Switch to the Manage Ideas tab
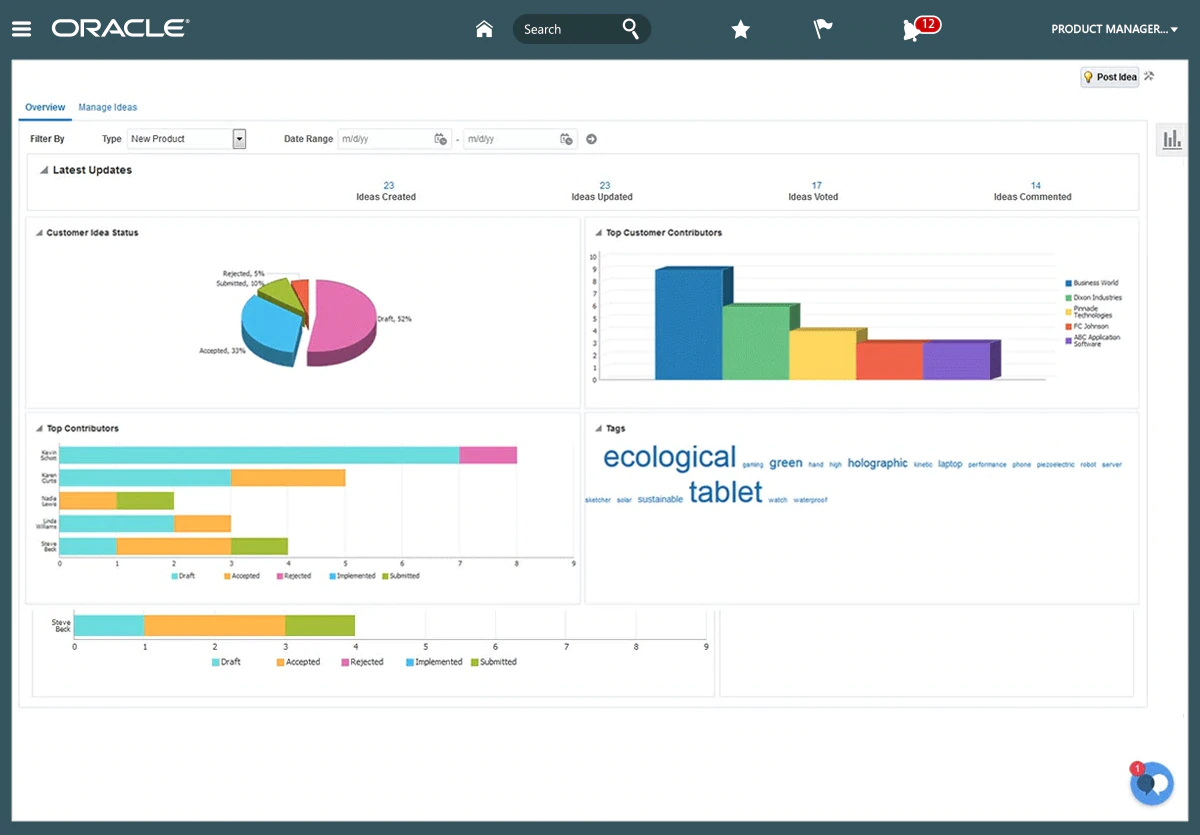 coord(107,107)
